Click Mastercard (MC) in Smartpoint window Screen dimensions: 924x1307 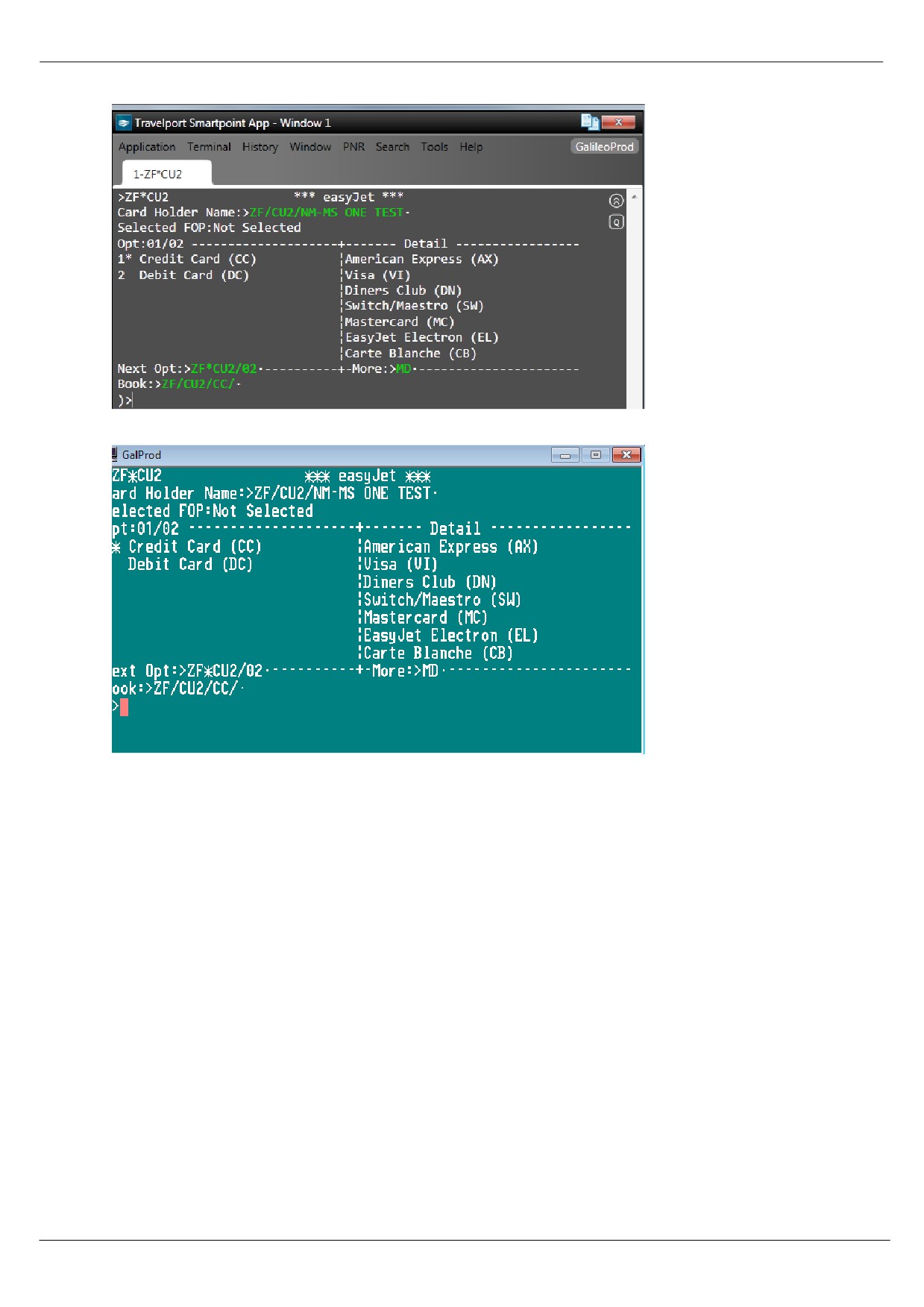(x=400, y=322)
